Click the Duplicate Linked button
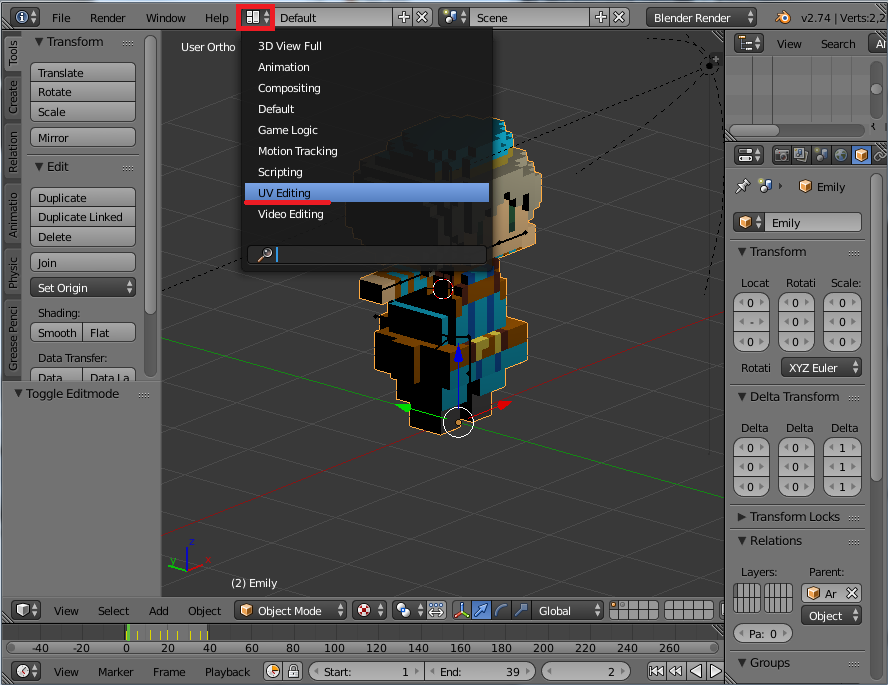 point(83,217)
